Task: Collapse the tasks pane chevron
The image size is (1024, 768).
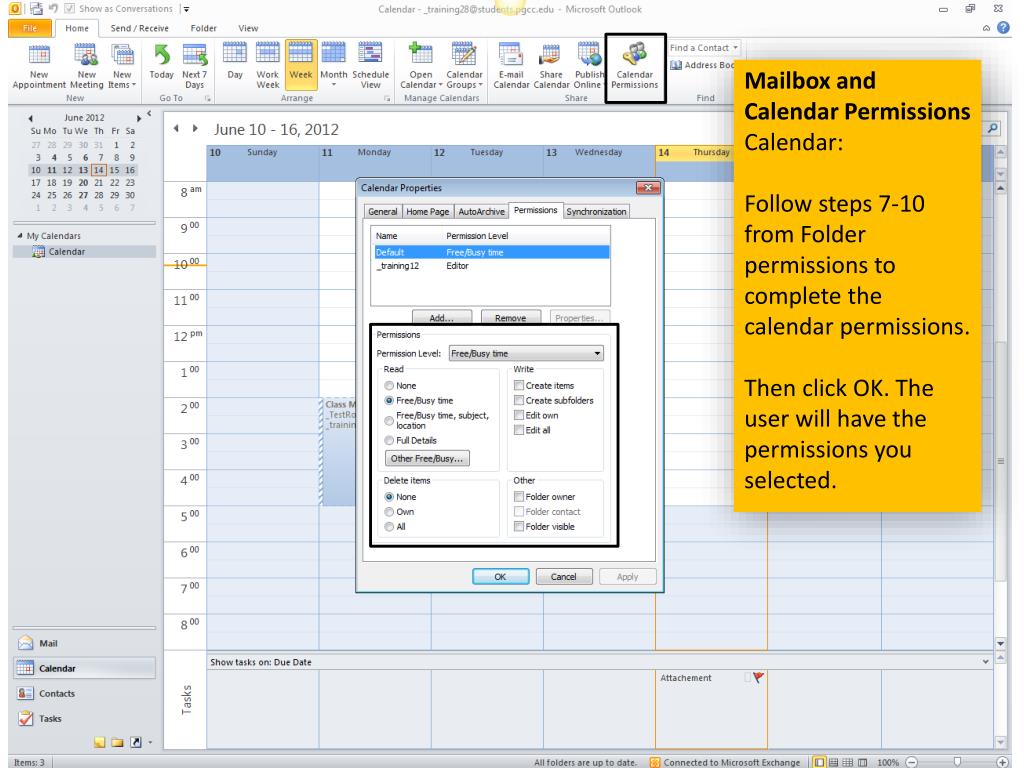Action: pos(985,662)
